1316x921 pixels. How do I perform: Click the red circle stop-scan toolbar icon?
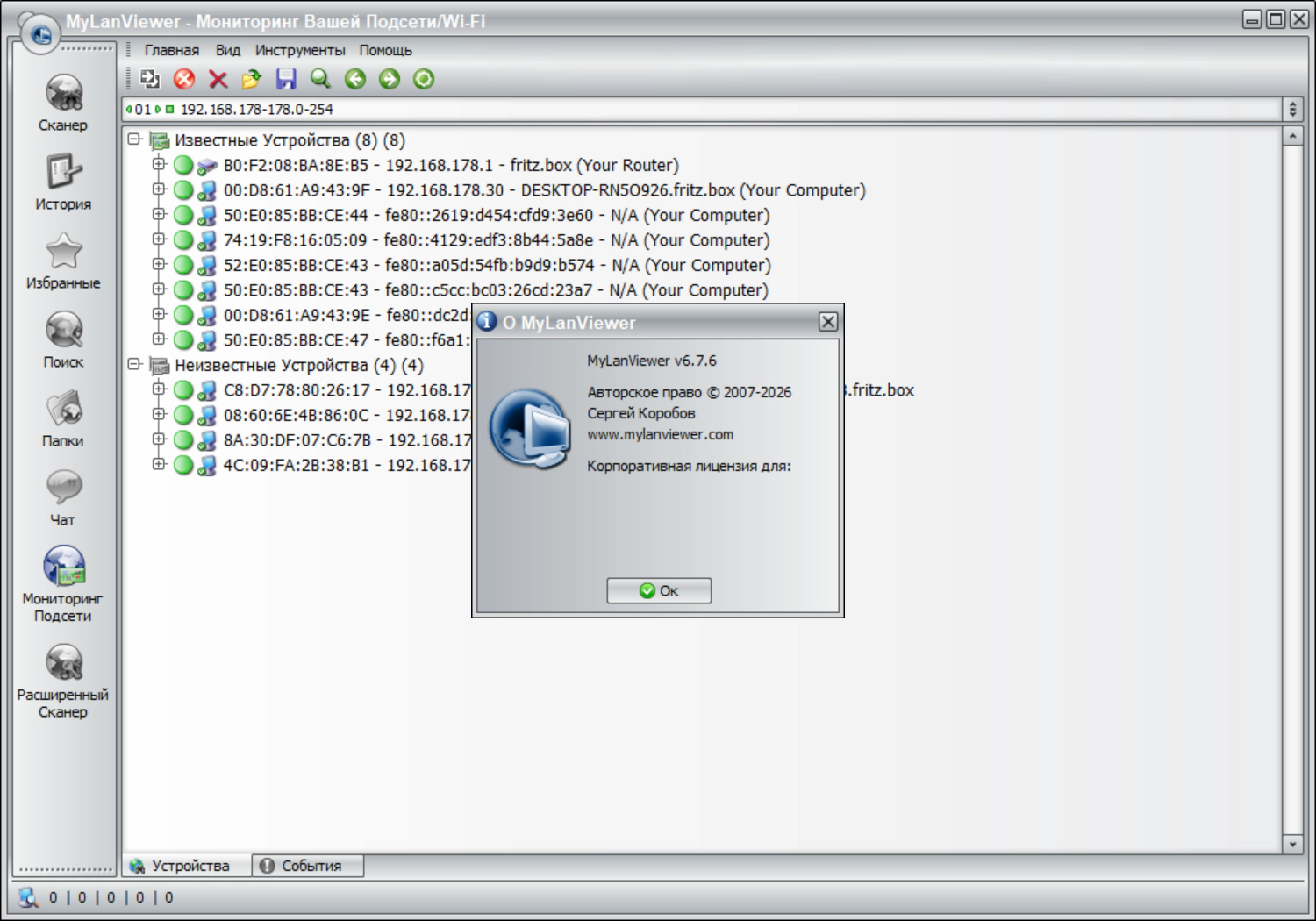184,80
